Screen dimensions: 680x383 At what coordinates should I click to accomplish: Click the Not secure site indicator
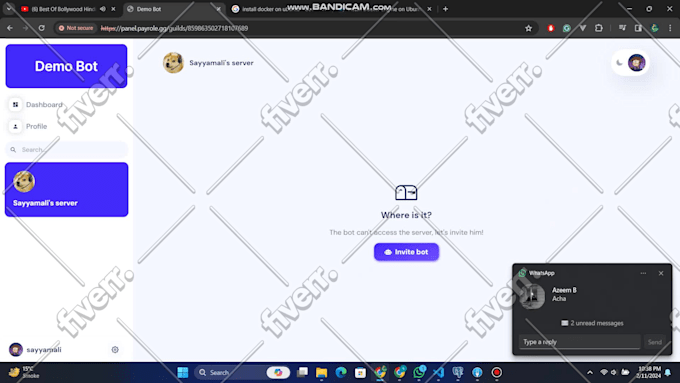click(x=76, y=28)
